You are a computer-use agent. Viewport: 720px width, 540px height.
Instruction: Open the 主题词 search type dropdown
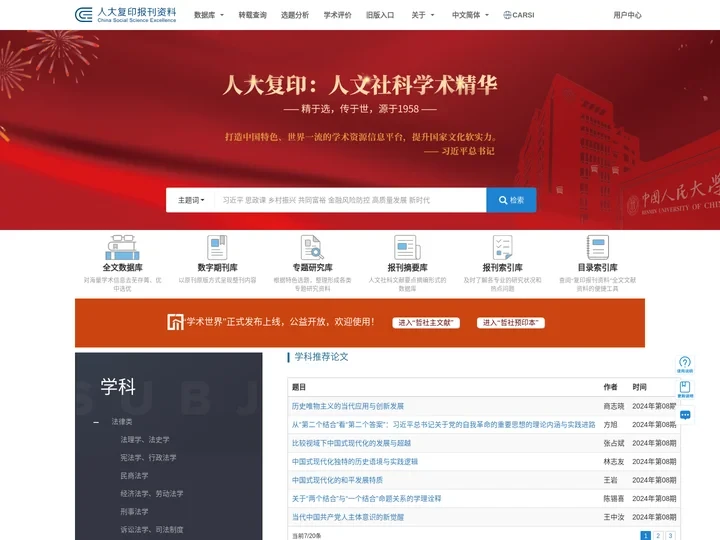(x=191, y=200)
